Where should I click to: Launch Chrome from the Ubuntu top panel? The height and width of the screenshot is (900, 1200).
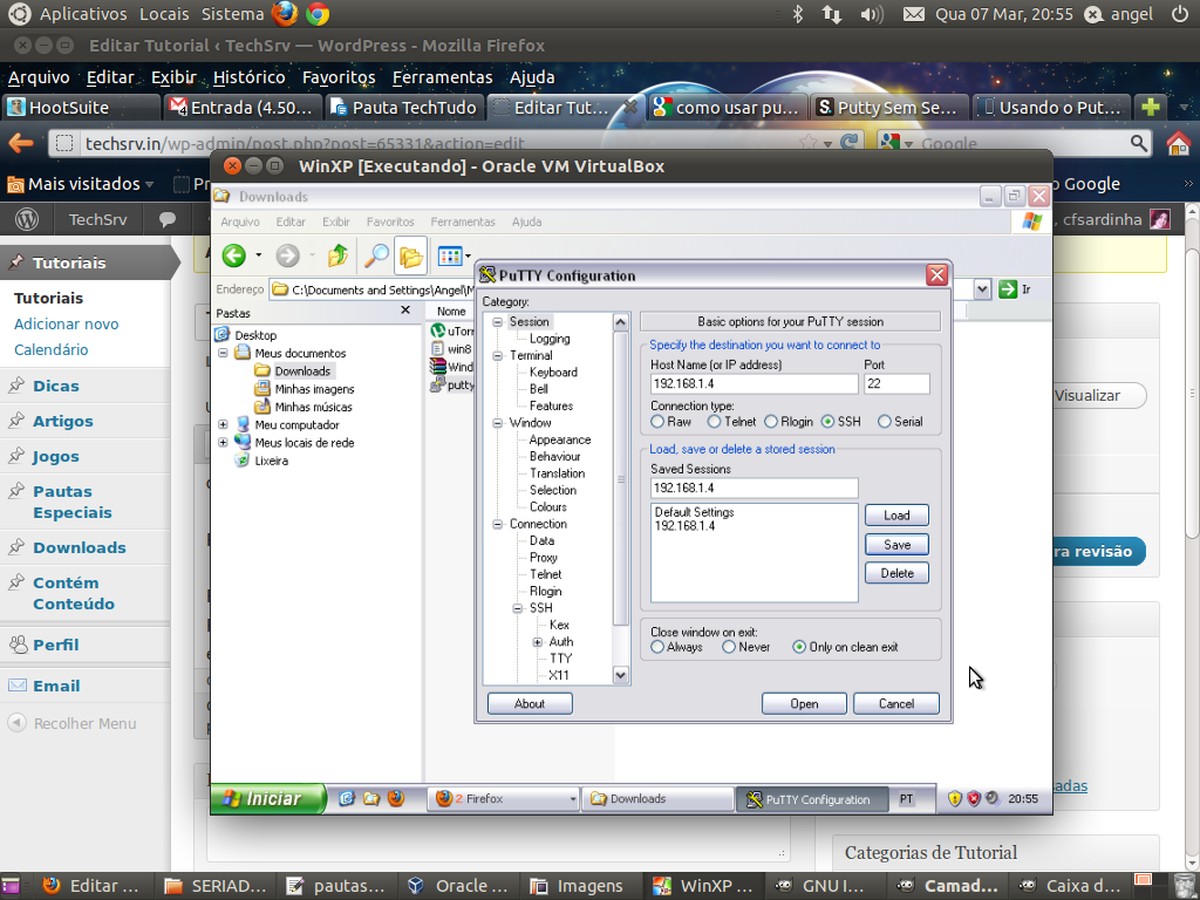pyautogui.click(x=318, y=14)
